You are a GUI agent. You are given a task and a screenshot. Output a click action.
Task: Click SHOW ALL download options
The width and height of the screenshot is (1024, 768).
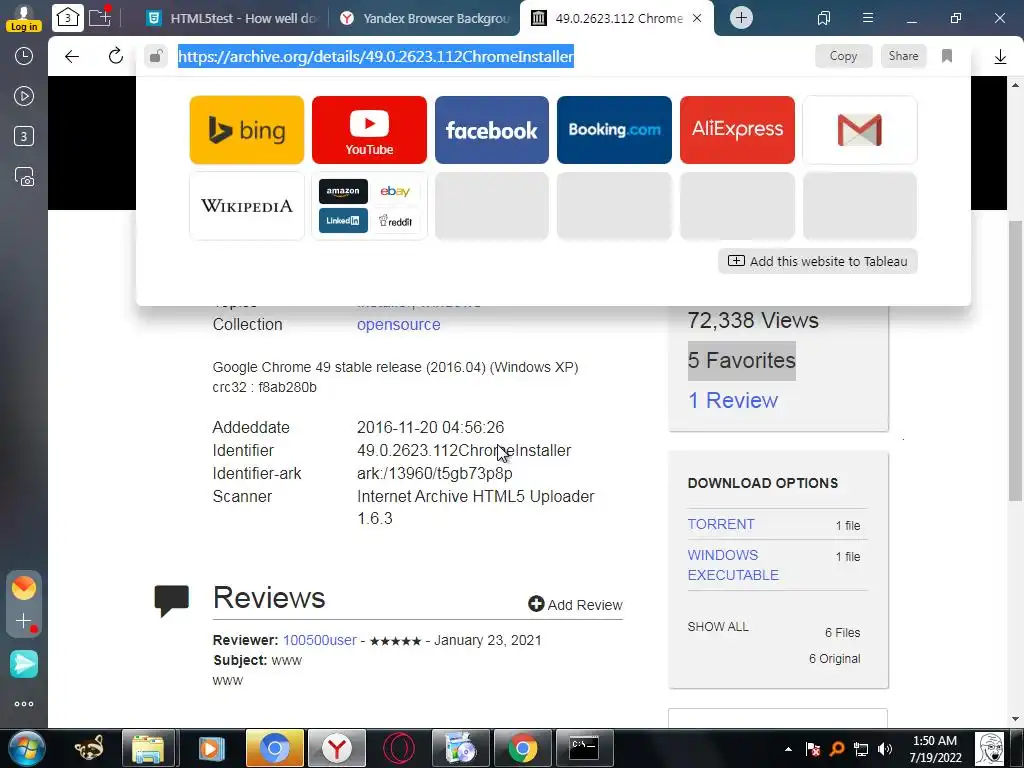coord(718,627)
